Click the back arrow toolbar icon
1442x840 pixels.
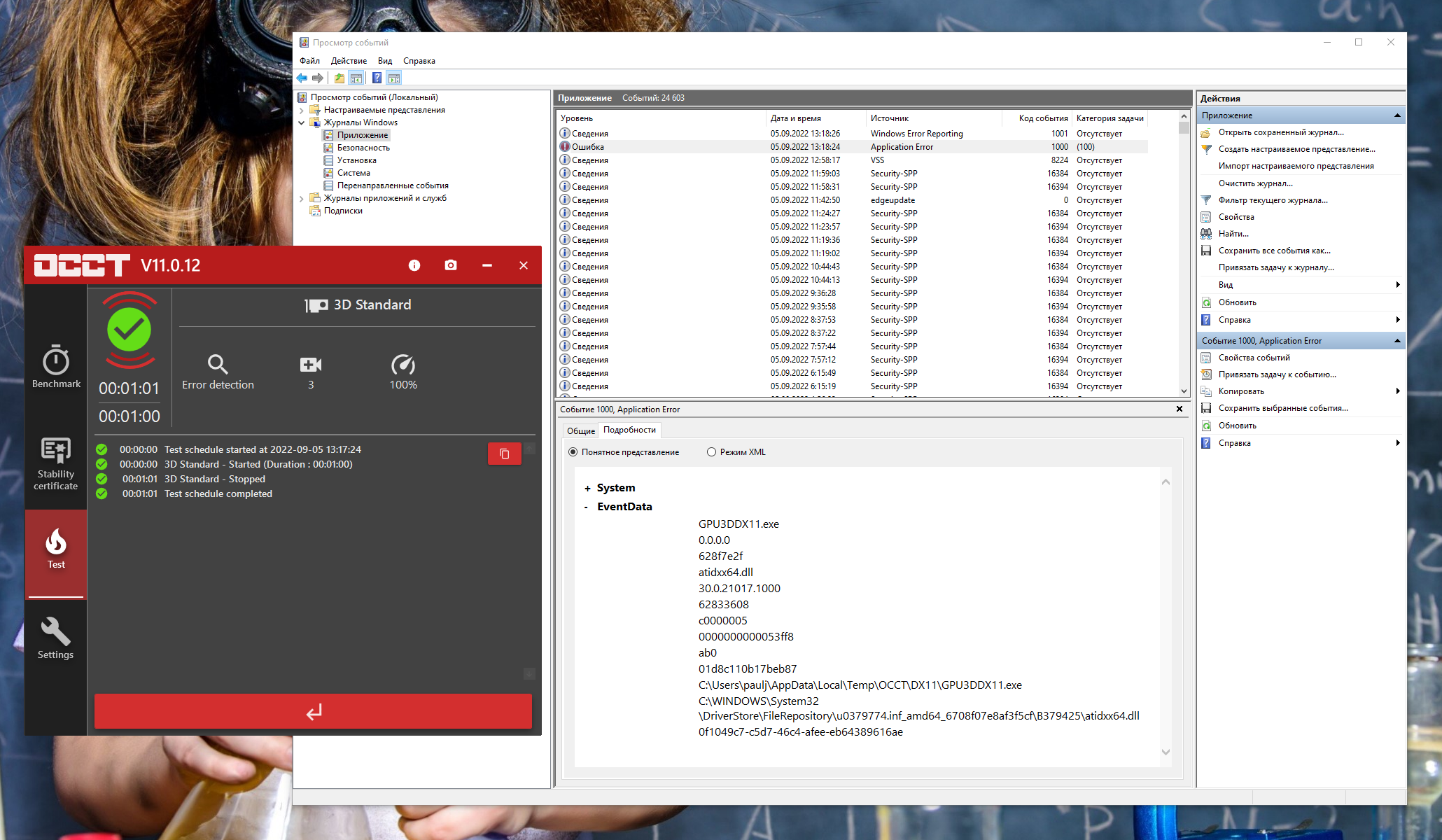[302, 78]
